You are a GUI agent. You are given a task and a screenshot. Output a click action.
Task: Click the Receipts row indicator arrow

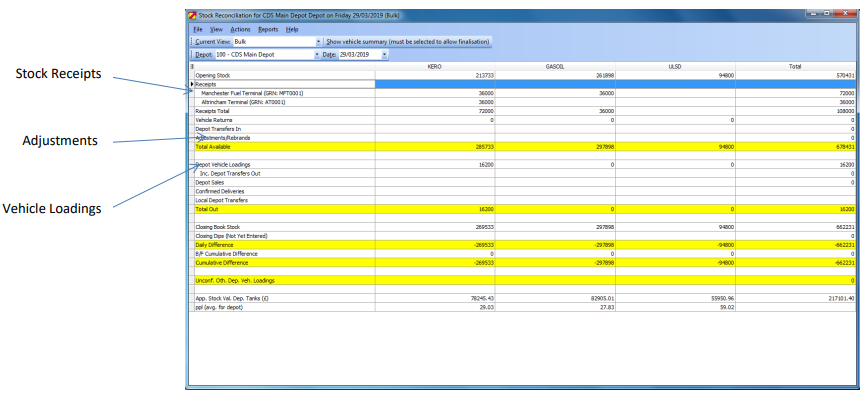click(x=192, y=84)
